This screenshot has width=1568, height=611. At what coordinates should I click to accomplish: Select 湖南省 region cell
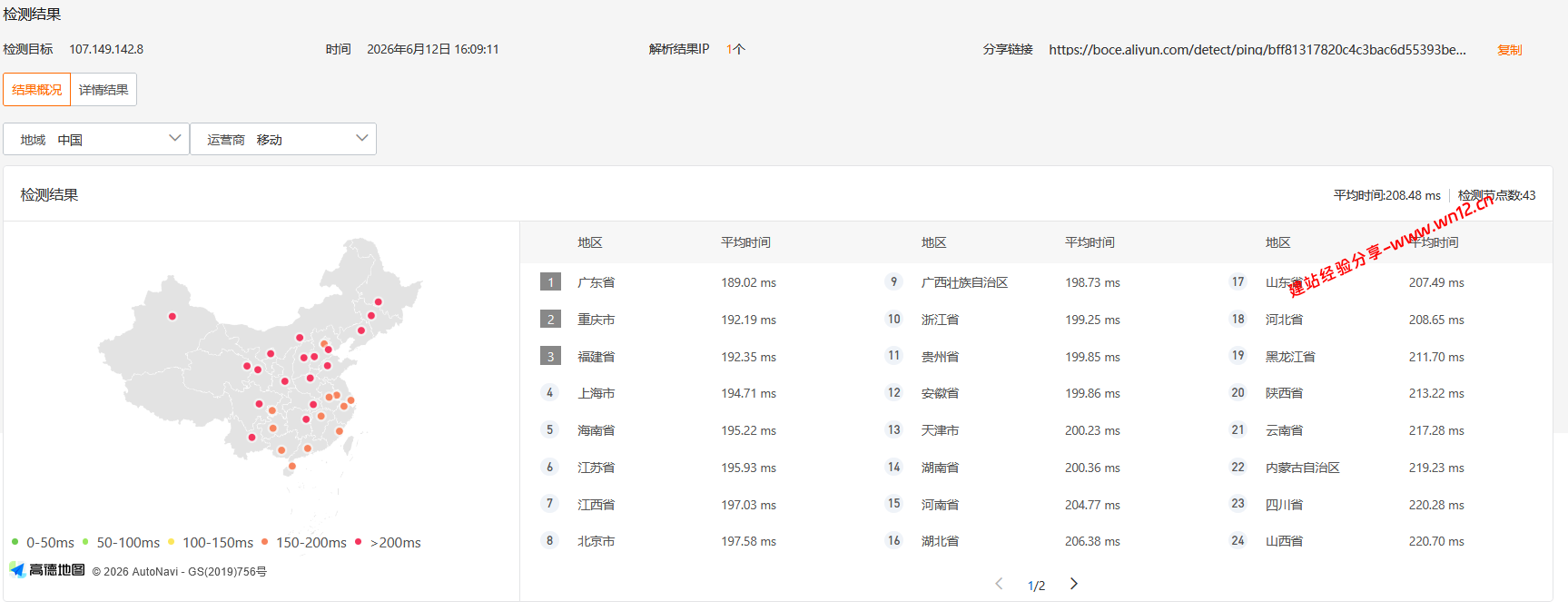(940, 468)
